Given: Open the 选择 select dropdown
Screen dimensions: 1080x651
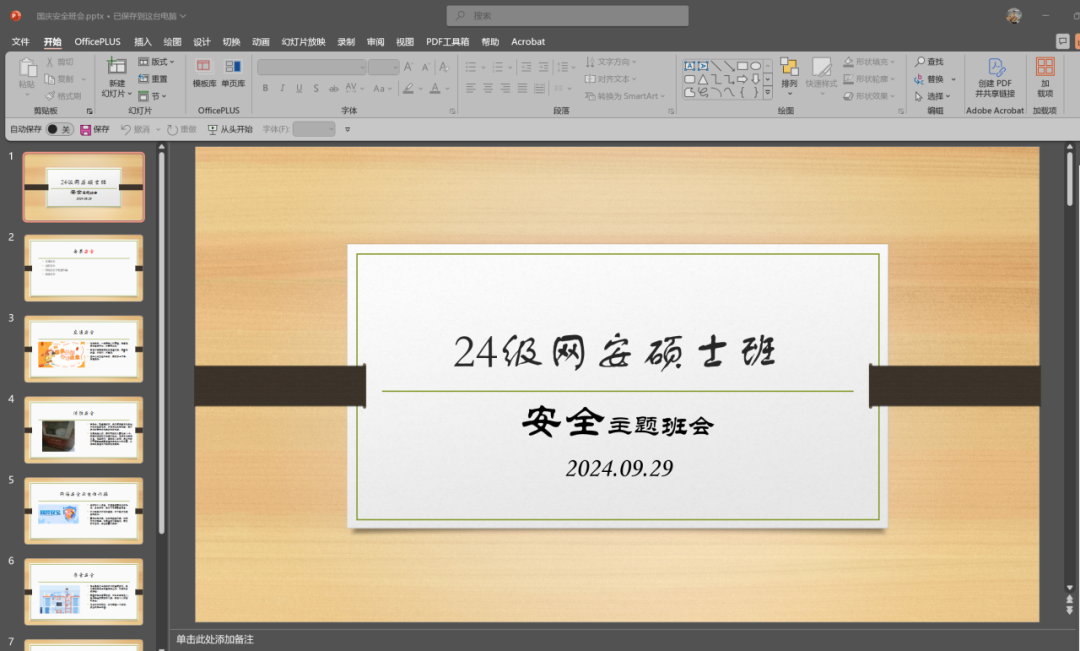Looking at the screenshot, I should [934, 96].
